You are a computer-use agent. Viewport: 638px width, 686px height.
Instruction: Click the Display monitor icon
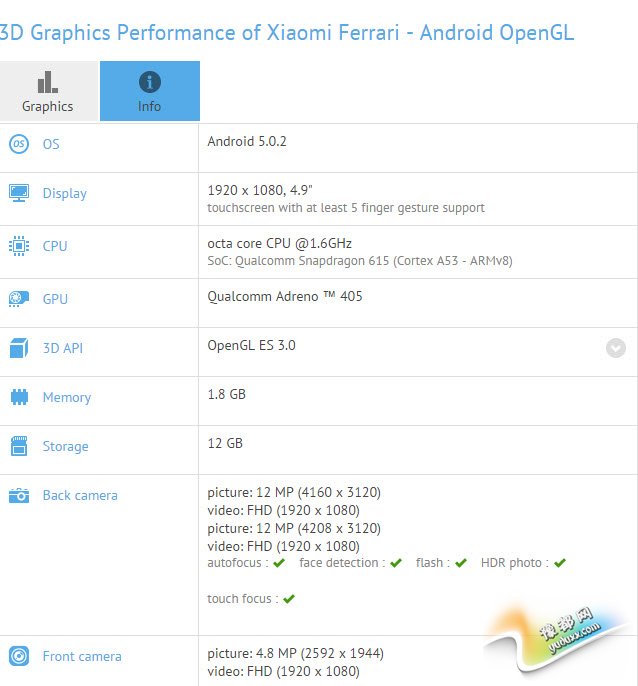[19, 193]
